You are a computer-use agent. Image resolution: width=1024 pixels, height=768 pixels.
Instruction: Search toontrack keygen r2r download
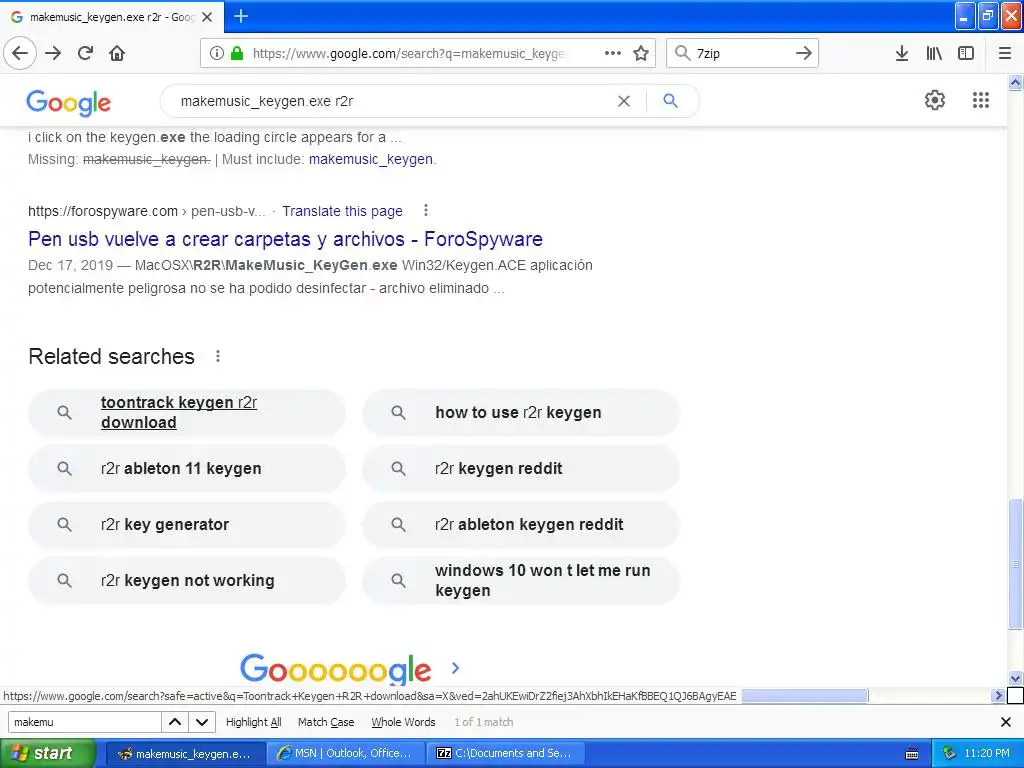[x=187, y=412]
